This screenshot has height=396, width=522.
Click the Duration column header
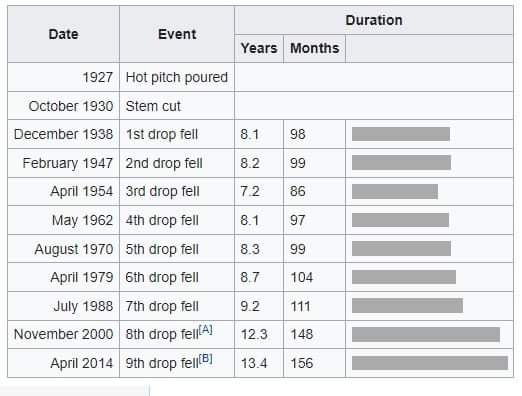[374, 20]
